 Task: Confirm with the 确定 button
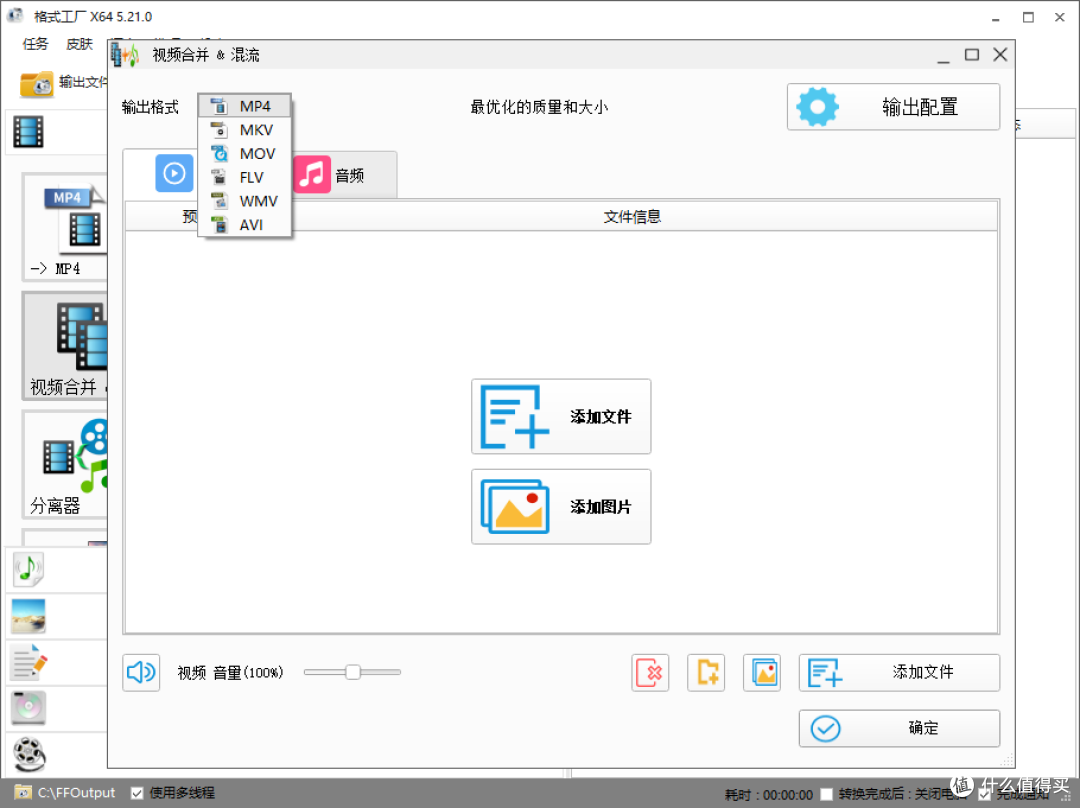(x=899, y=728)
